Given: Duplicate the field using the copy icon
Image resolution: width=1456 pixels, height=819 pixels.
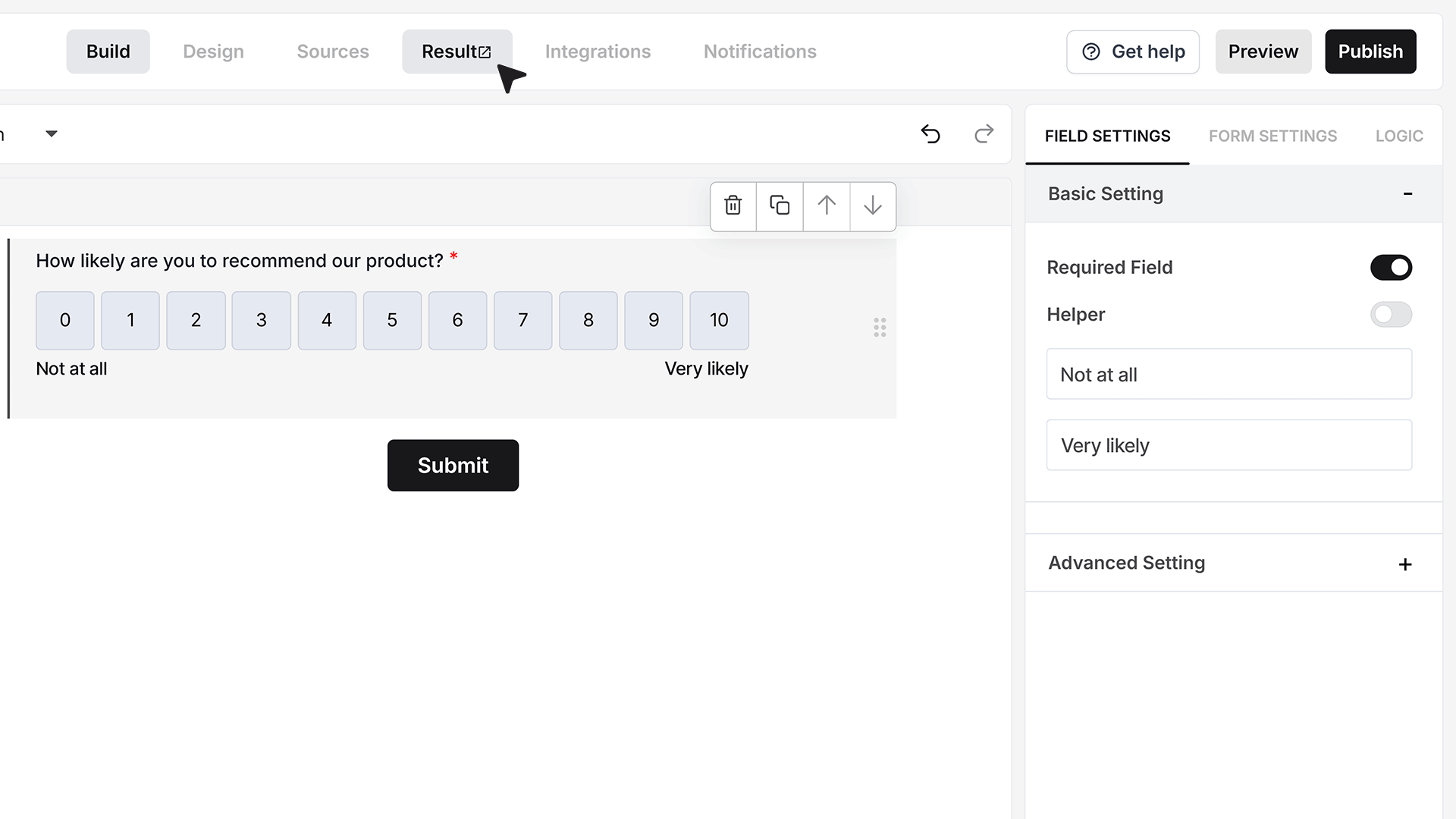Looking at the screenshot, I should point(780,206).
